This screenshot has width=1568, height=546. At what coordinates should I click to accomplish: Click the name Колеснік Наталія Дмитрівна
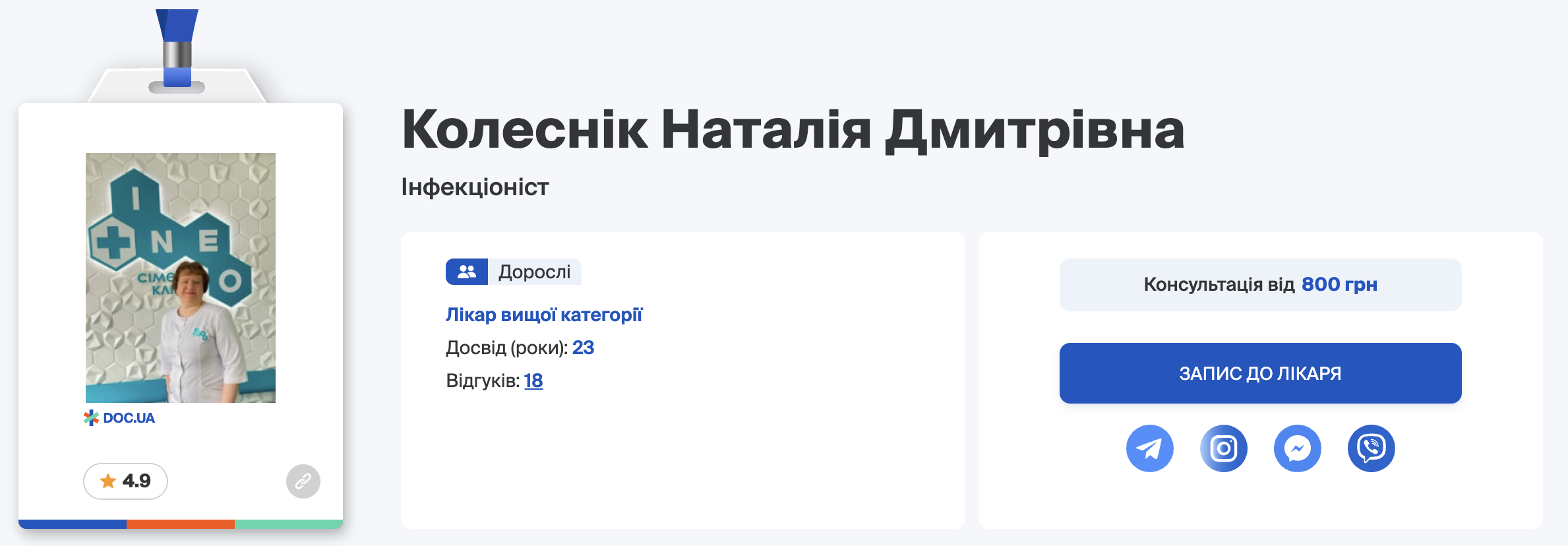(x=793, y=129)
